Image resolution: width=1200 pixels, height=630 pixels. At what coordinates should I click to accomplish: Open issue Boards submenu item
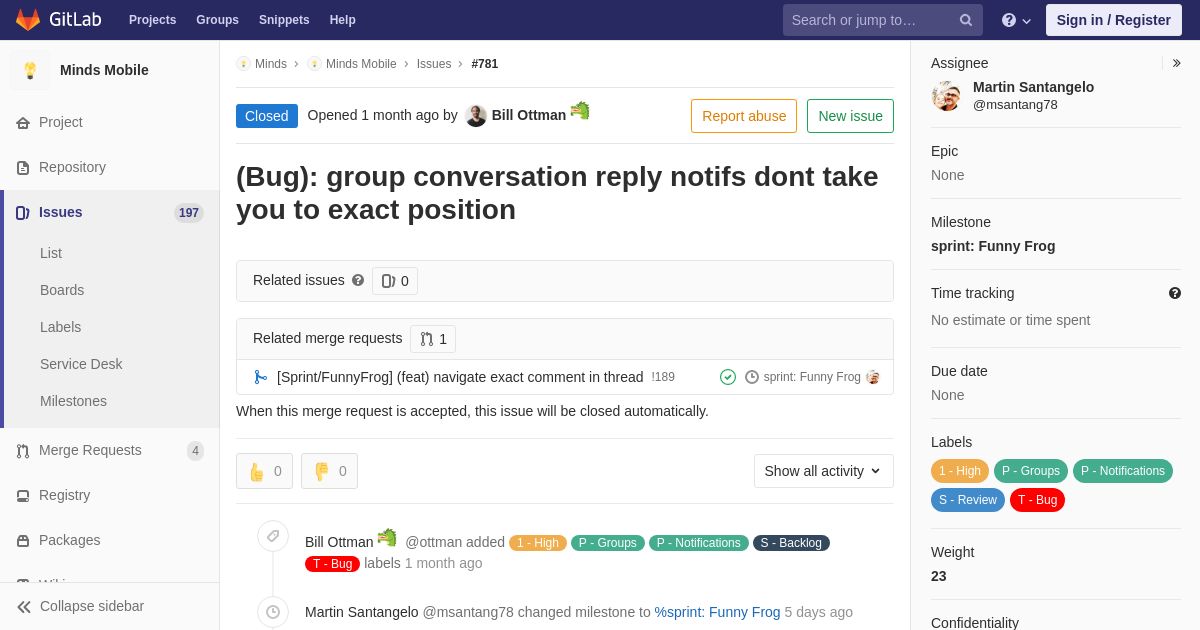tap(62, 290)
